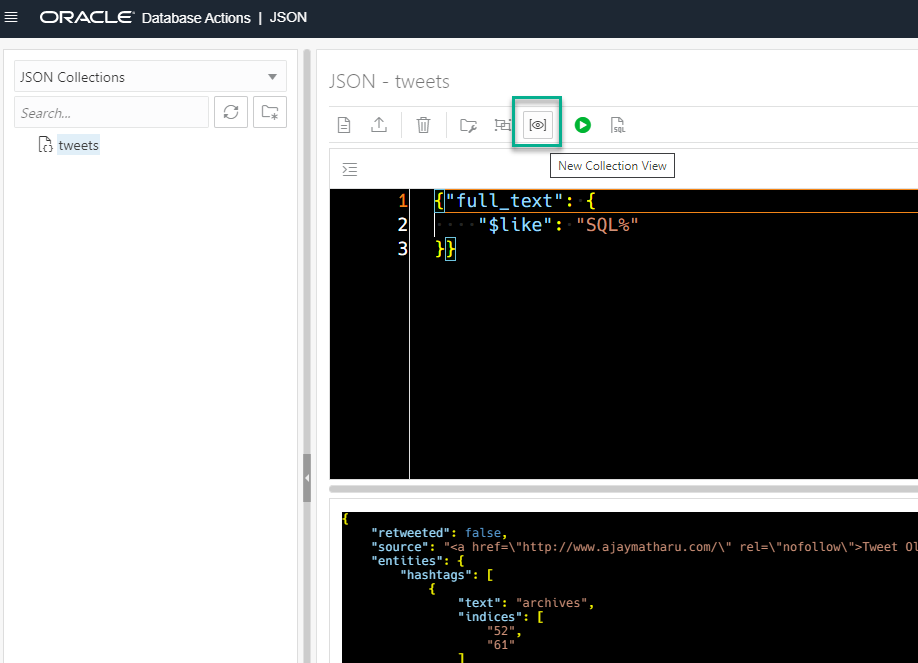Open the hamburger navigation menu

point(11,18)
